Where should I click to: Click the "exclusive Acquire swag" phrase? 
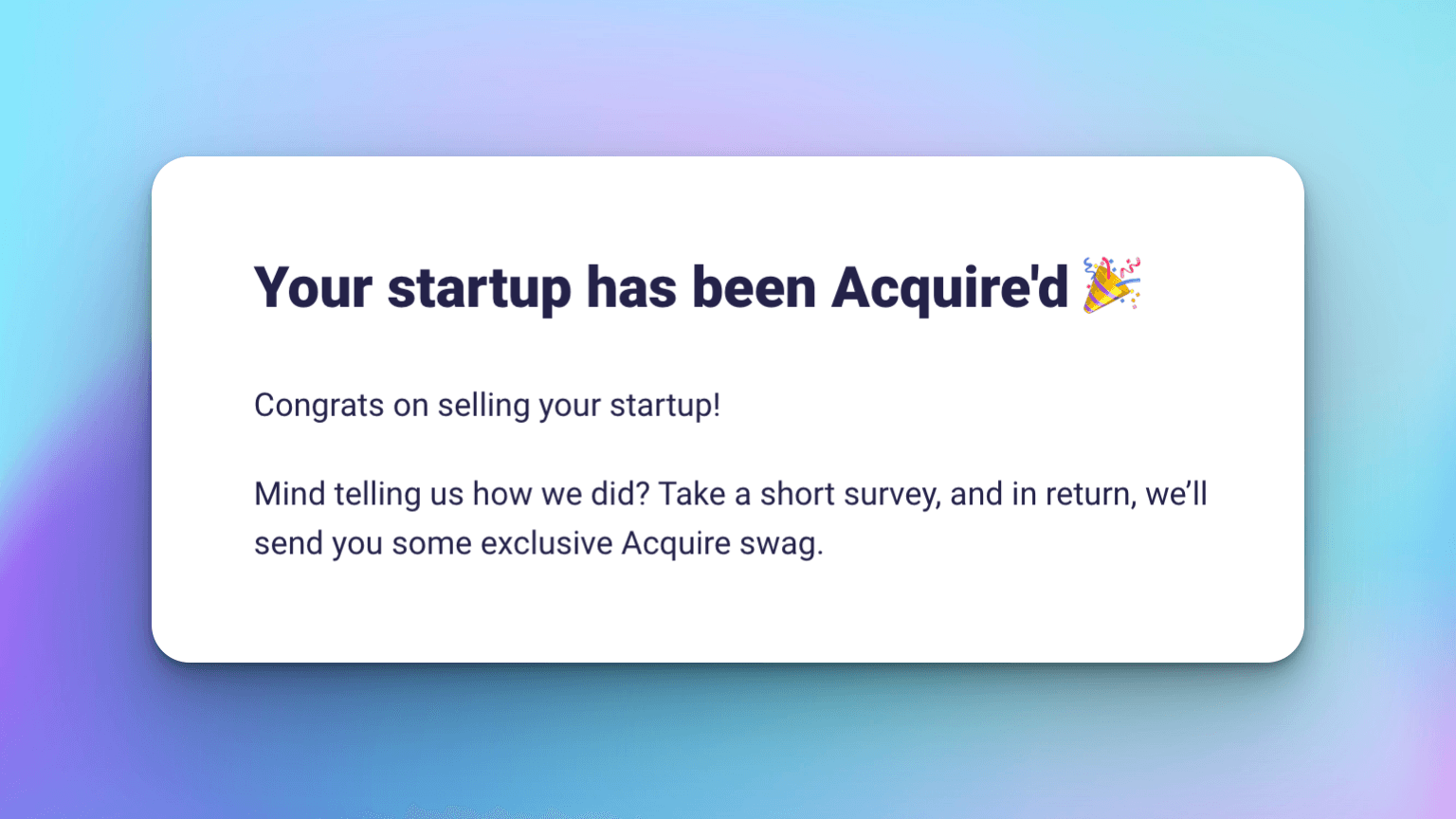click(x=652, y=544)
